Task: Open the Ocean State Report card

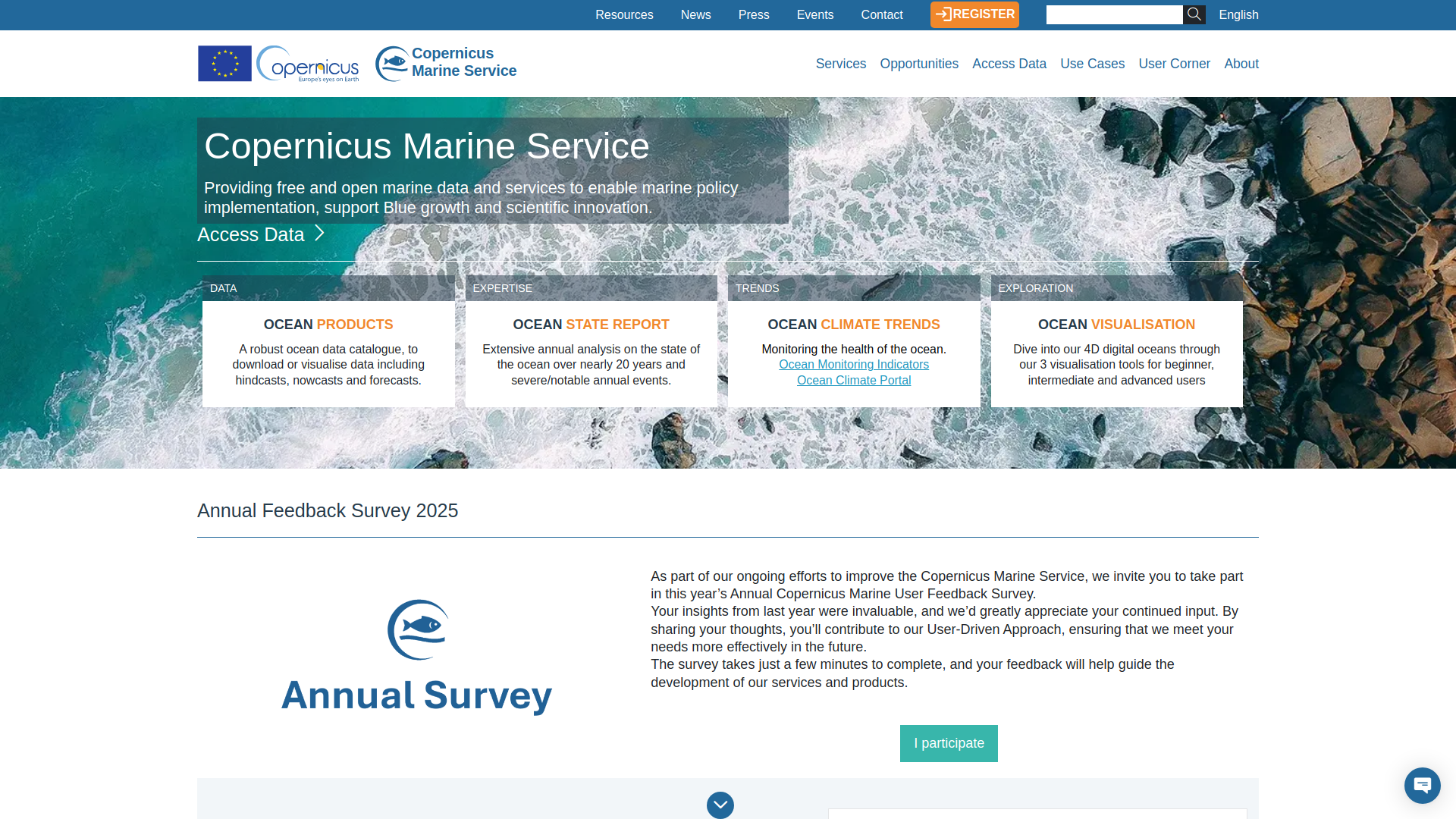Action: (x=591, y=353)
